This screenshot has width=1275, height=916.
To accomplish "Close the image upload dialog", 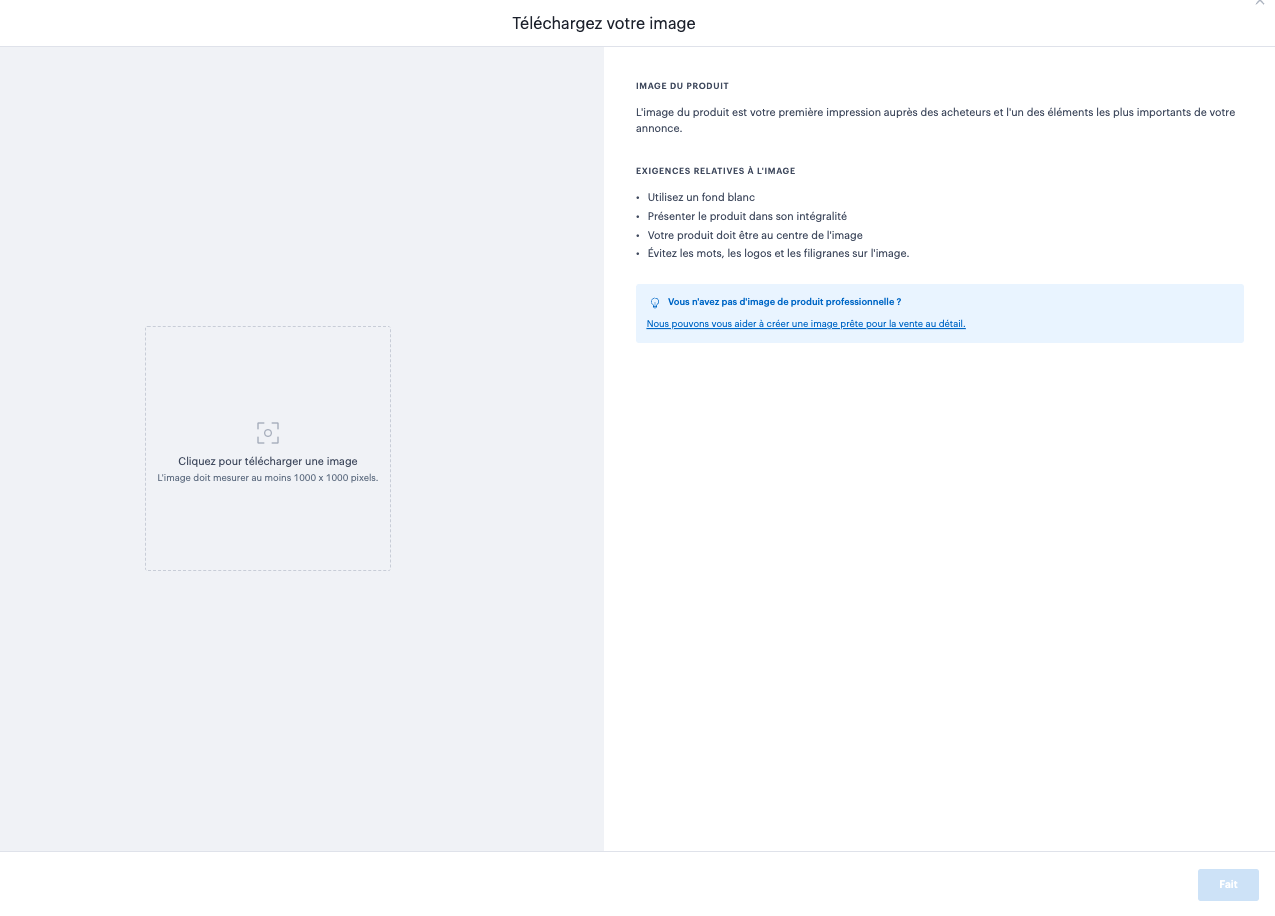I will 1260,3.
